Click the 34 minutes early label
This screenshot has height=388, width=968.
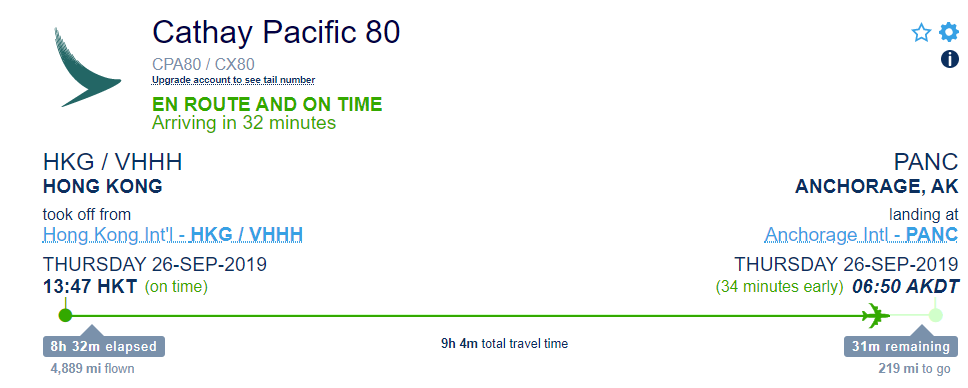point(779,287)
